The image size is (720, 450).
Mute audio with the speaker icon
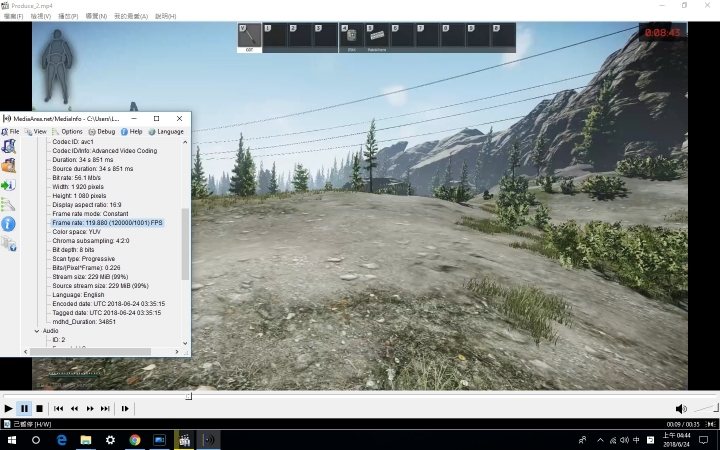pyautogui.click(x=681, y=409)
